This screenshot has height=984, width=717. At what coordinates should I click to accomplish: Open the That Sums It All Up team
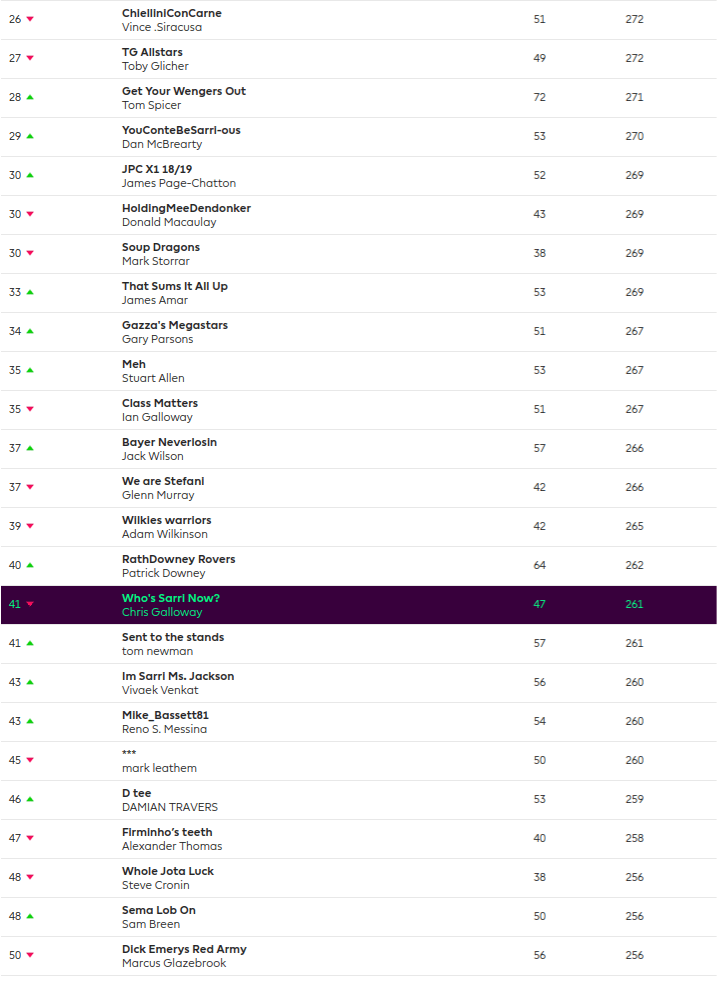[175, 286]
